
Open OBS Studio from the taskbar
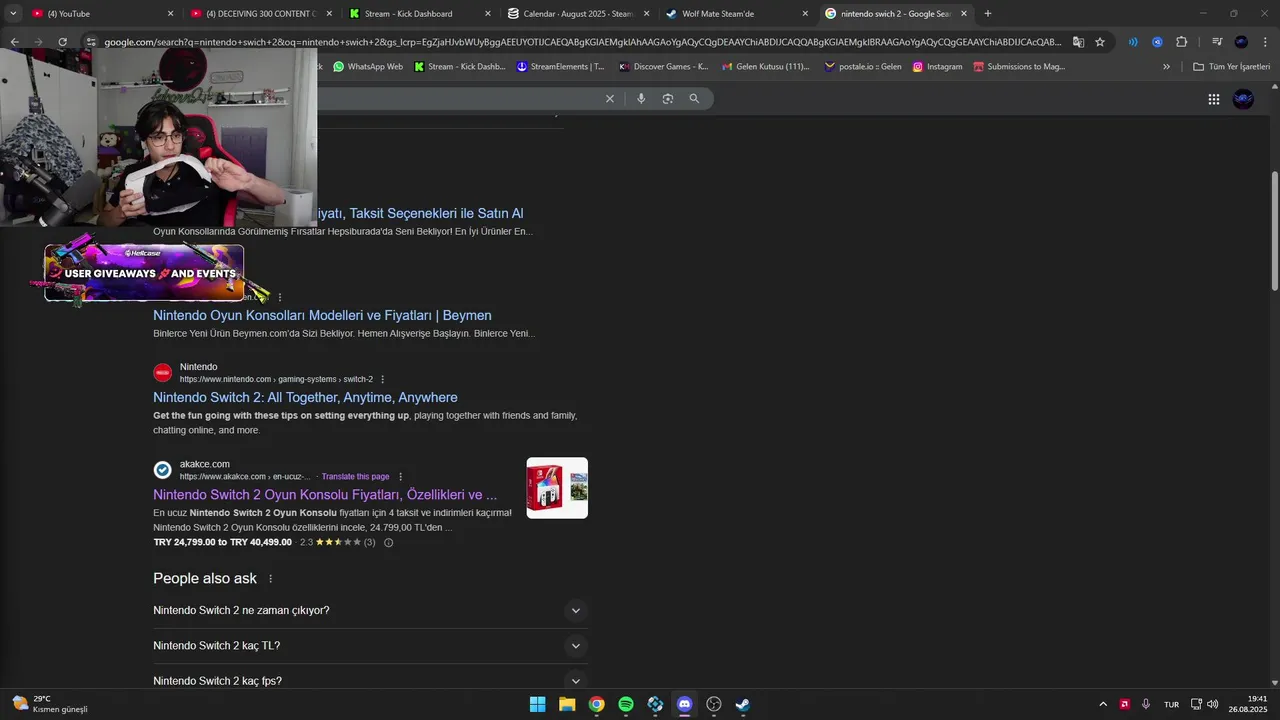pos(714,704)
